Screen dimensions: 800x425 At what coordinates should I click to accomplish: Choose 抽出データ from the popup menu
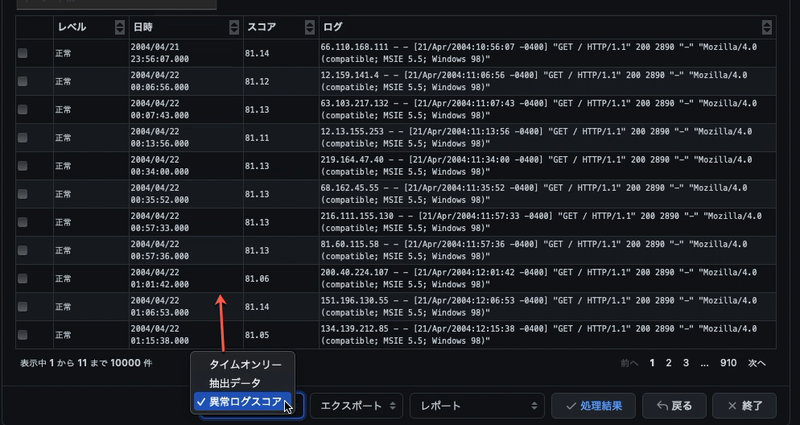point(235,383)
